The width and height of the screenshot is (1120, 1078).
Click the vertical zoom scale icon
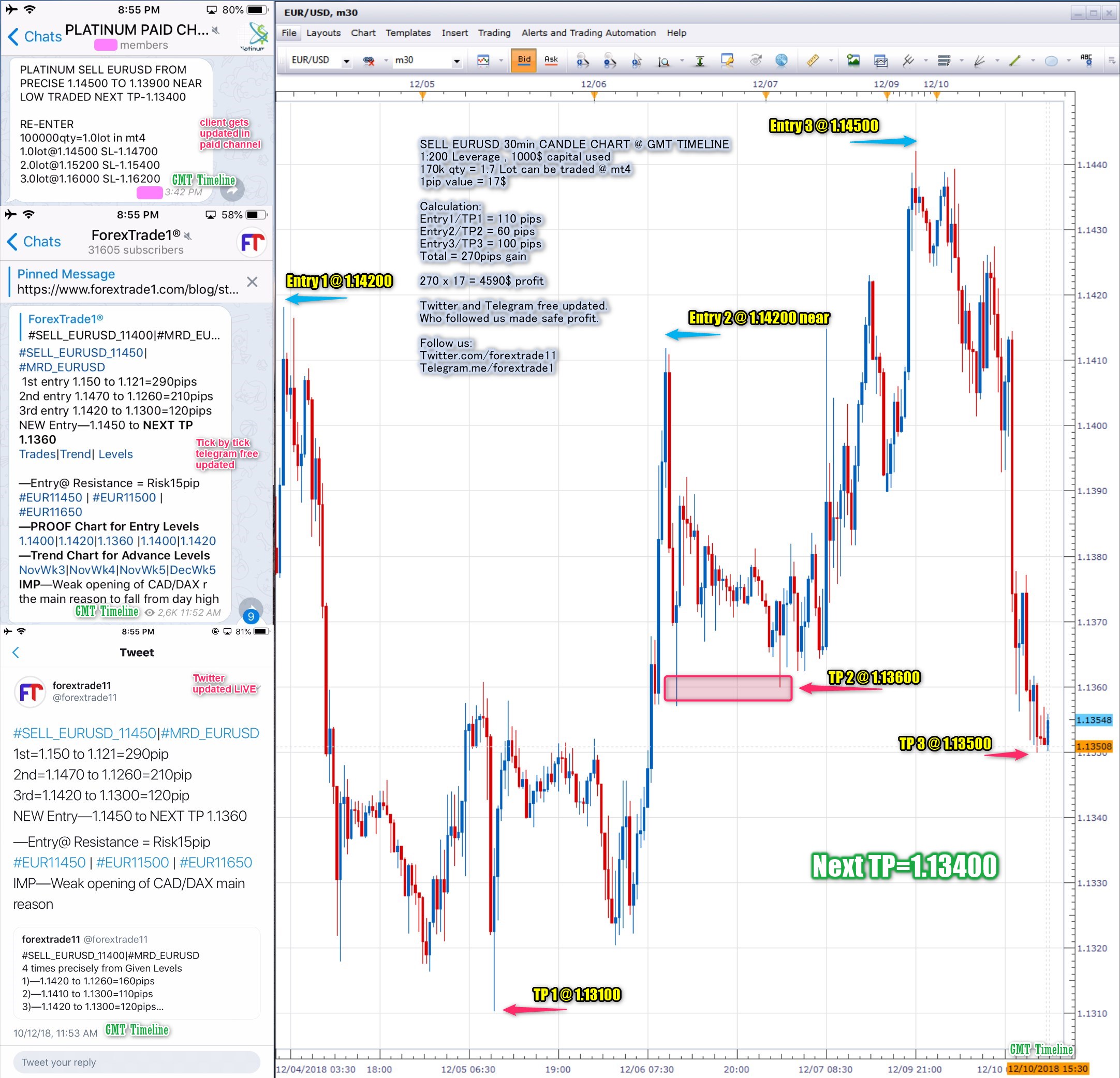pos(664,61)
